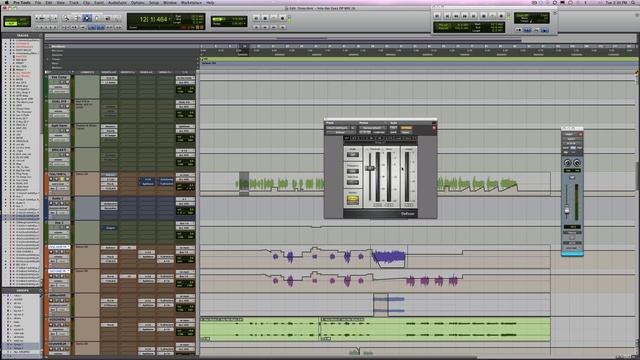Image resolution: width=640 pixels, height=360 pixels.
Task: Open the Marketplace menu
Action: pyautogui.click(x=191, y=2)
